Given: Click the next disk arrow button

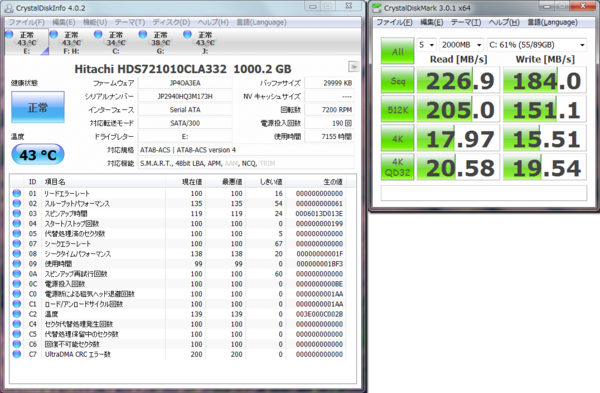Looking at the screenshot, I should (x=354, y=67).
